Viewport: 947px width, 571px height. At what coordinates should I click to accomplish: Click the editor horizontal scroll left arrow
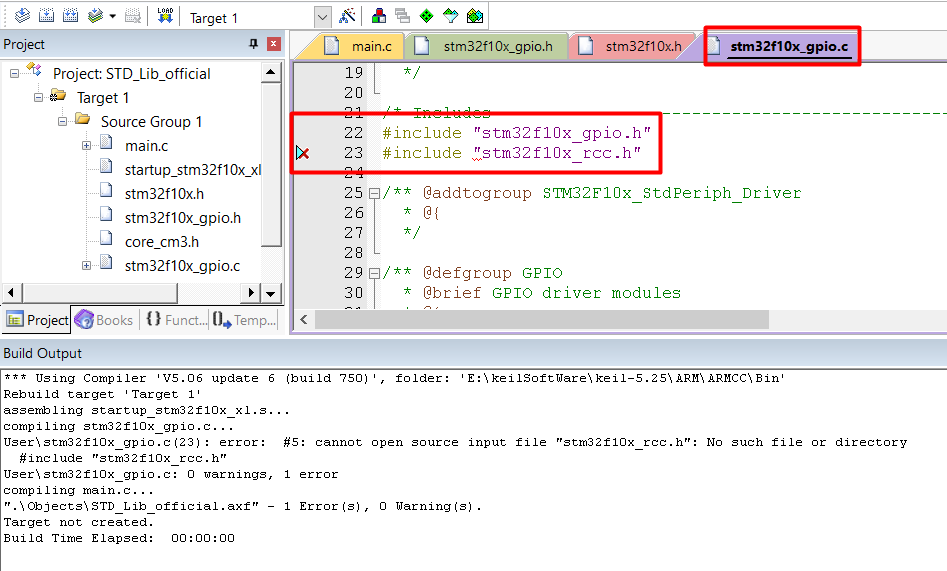304,320
